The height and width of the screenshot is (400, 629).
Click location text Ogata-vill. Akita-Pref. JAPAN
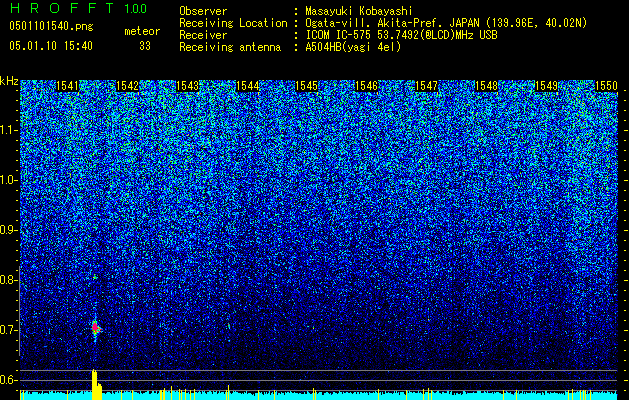[x=392, y=23]
